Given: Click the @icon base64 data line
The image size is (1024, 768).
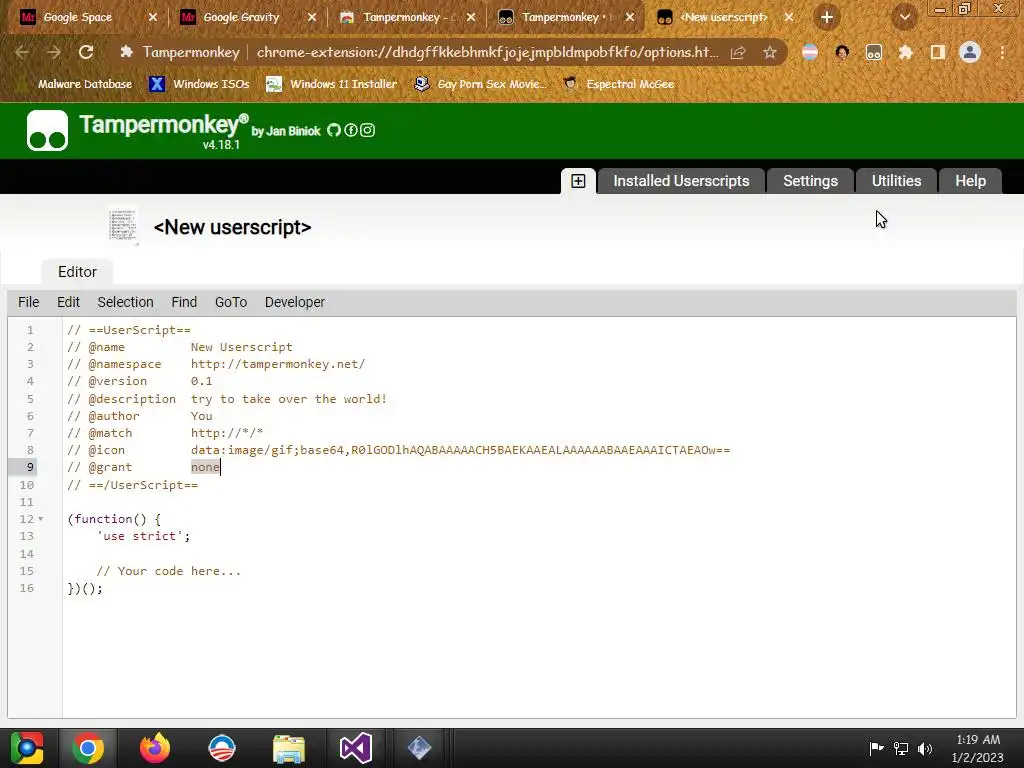Looking at the screenshot, I should 460,450.
